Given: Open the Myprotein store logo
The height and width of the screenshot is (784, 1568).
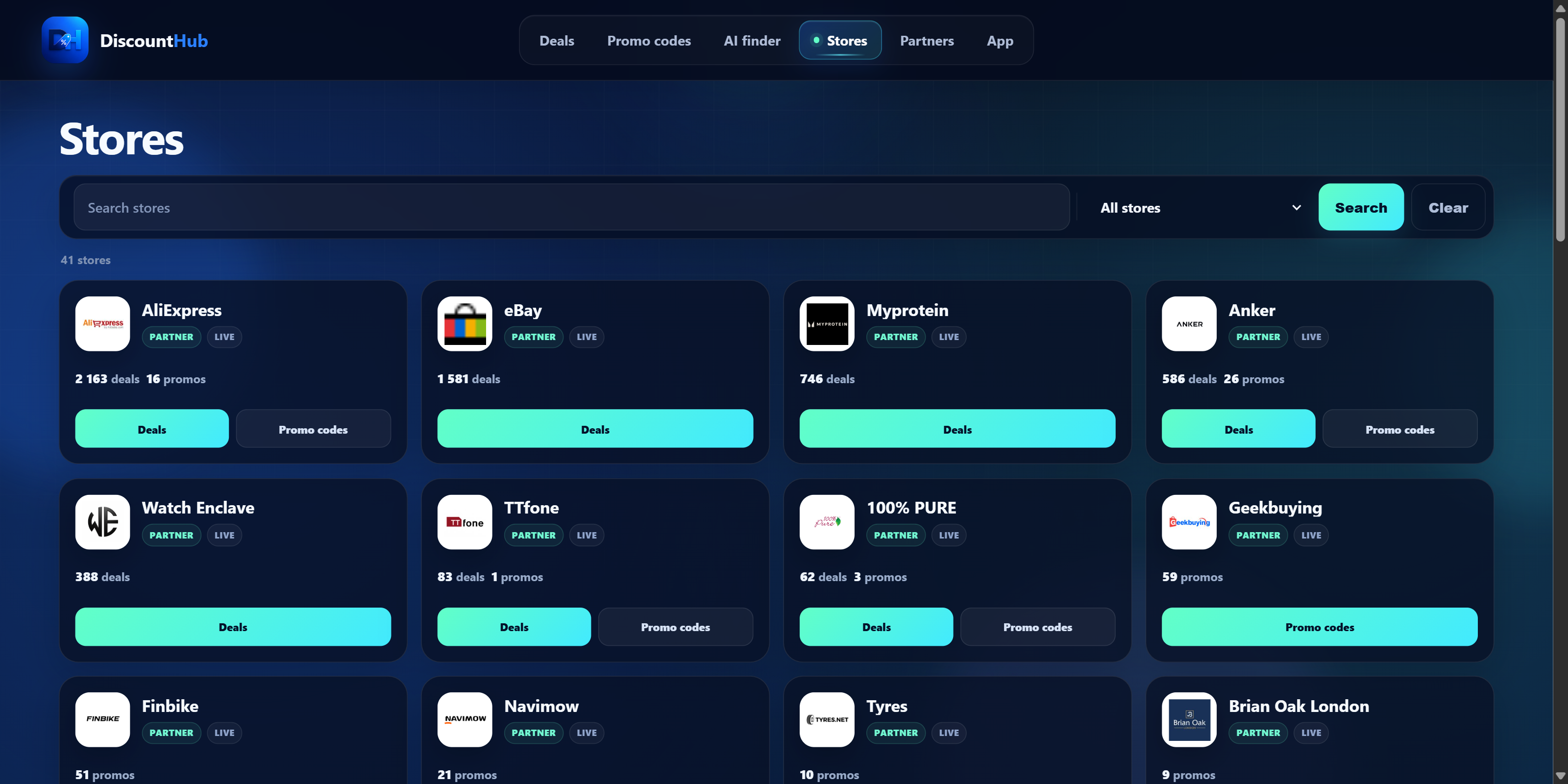Looking at the screenshot, I should click(x=827, y=324).
